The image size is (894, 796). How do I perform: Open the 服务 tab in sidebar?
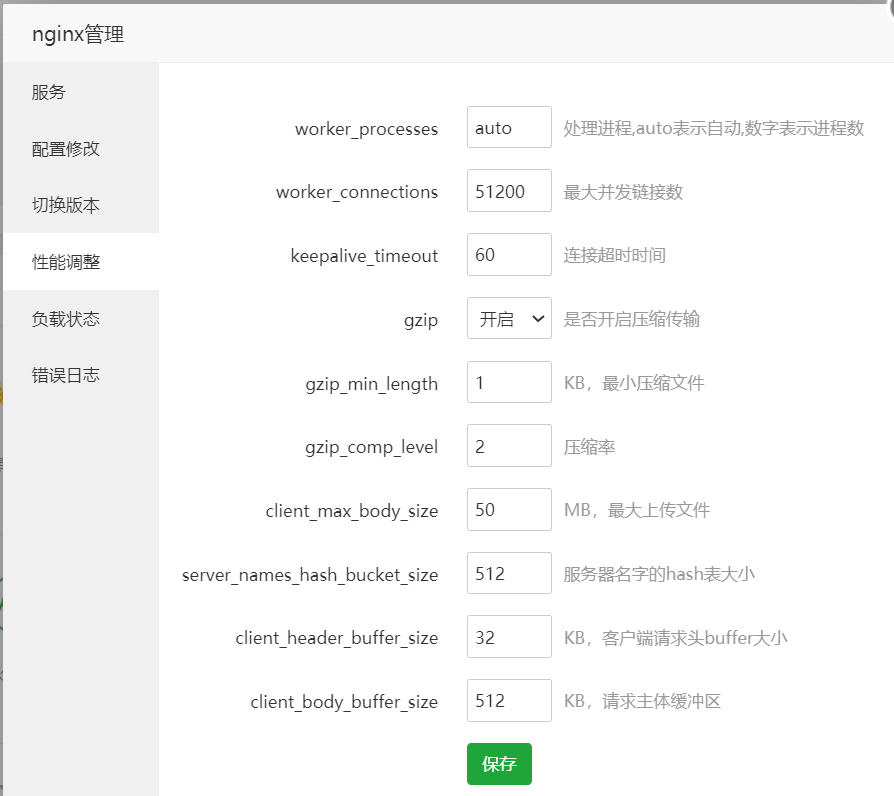coord(81,91)
